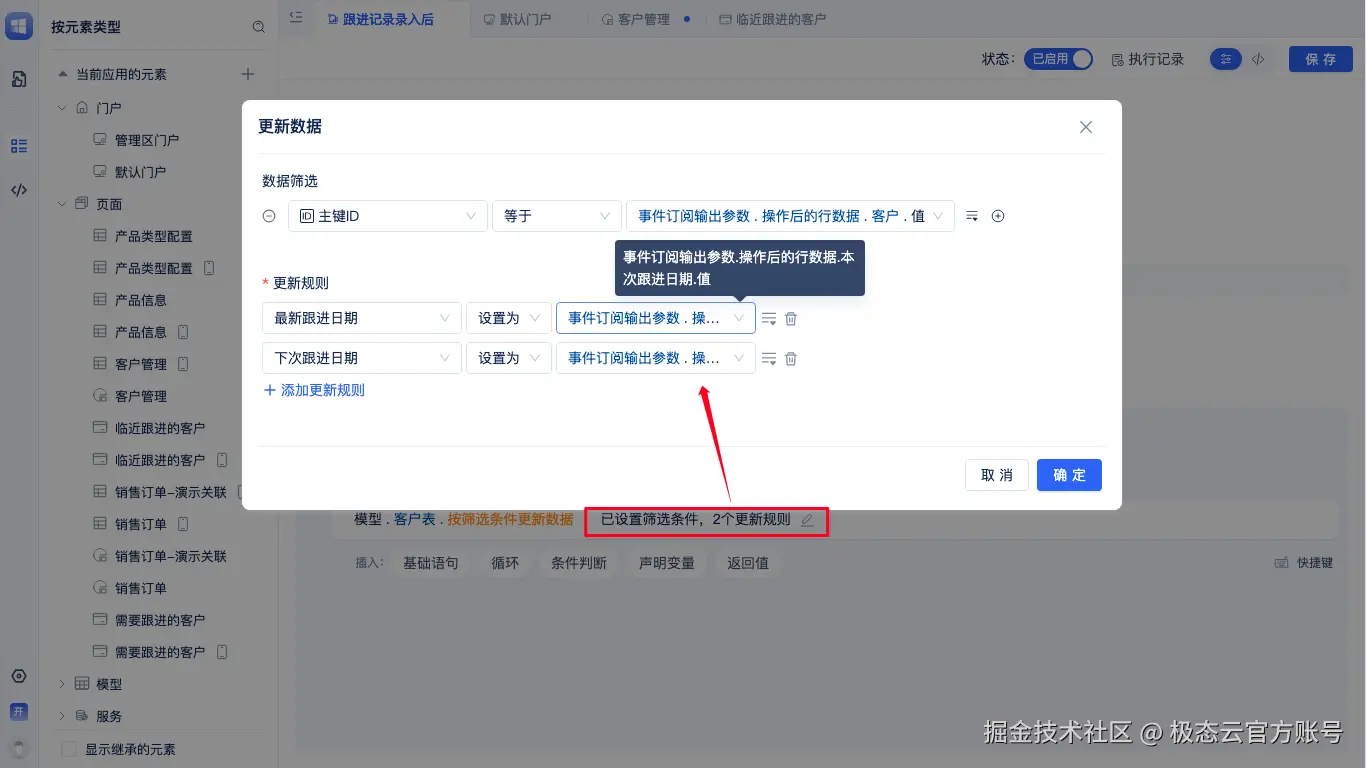Switch to 客户管理 tab
This screenshot has height=768, width=1366.
pos(636,19)
